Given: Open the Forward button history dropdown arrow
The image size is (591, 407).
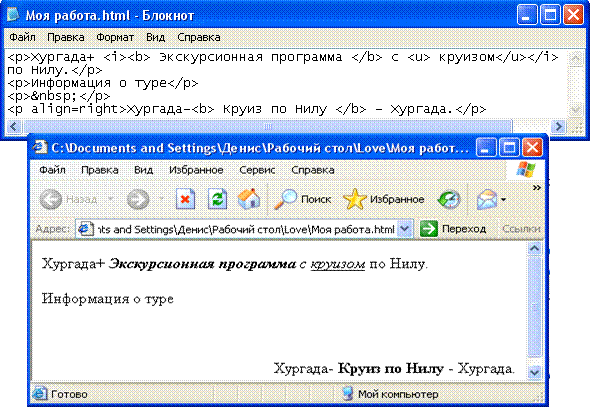Looking at the screenshot, I should pyautogui.click(x=161, y=199).
